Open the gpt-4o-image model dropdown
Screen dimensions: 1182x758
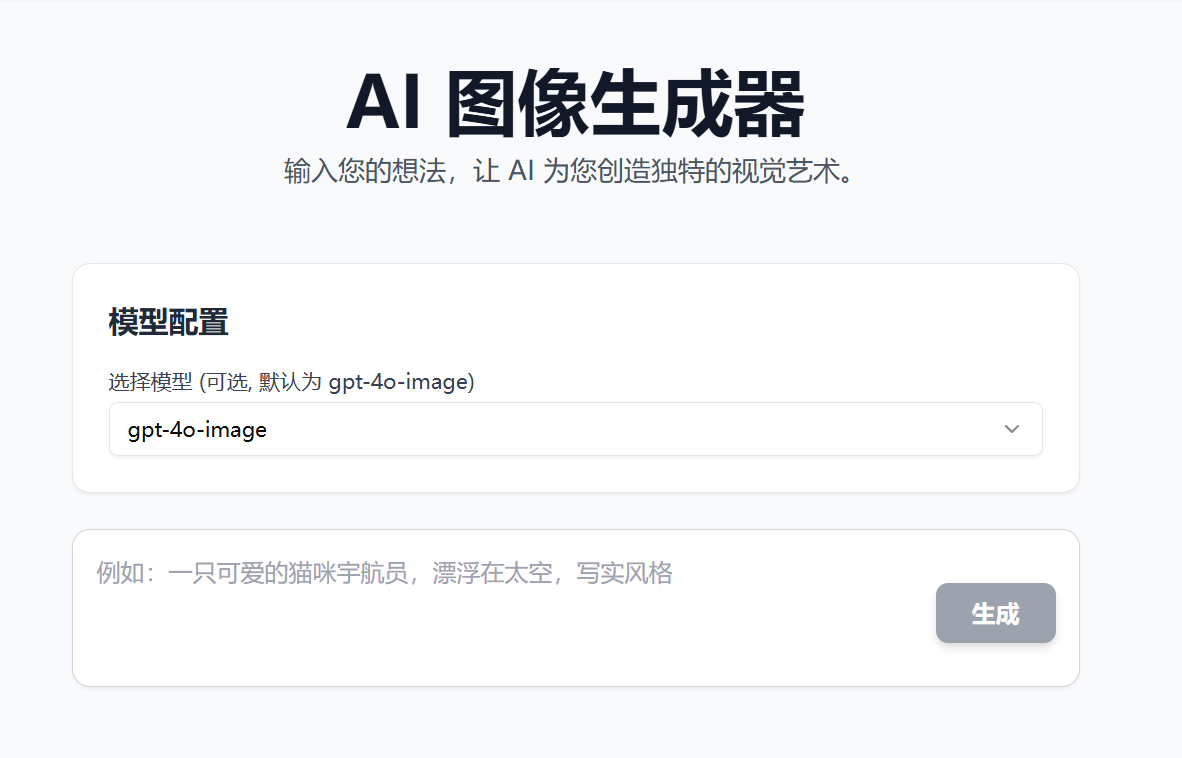pos(575,429)
